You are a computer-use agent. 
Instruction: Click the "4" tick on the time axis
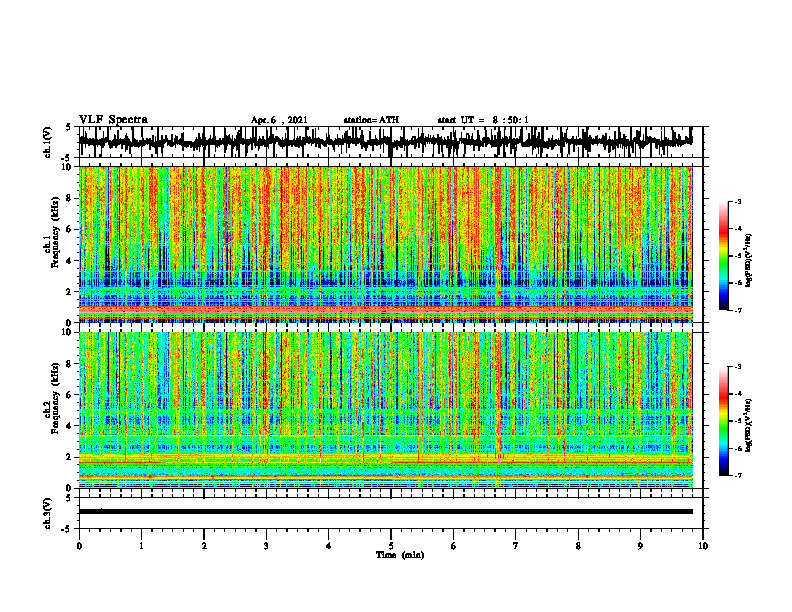tap(329, 546)
